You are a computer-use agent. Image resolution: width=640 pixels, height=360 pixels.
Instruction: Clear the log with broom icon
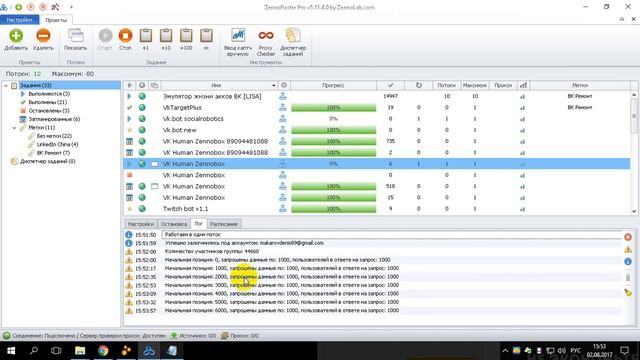tap(628, 292)
